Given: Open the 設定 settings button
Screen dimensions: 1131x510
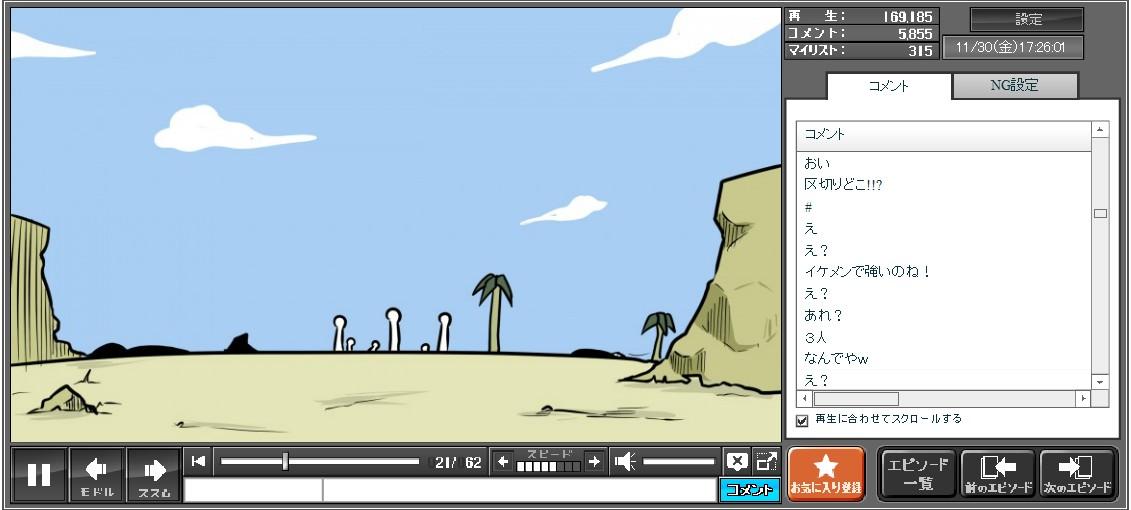Looking at the screenshot, I should (1027, 20).
